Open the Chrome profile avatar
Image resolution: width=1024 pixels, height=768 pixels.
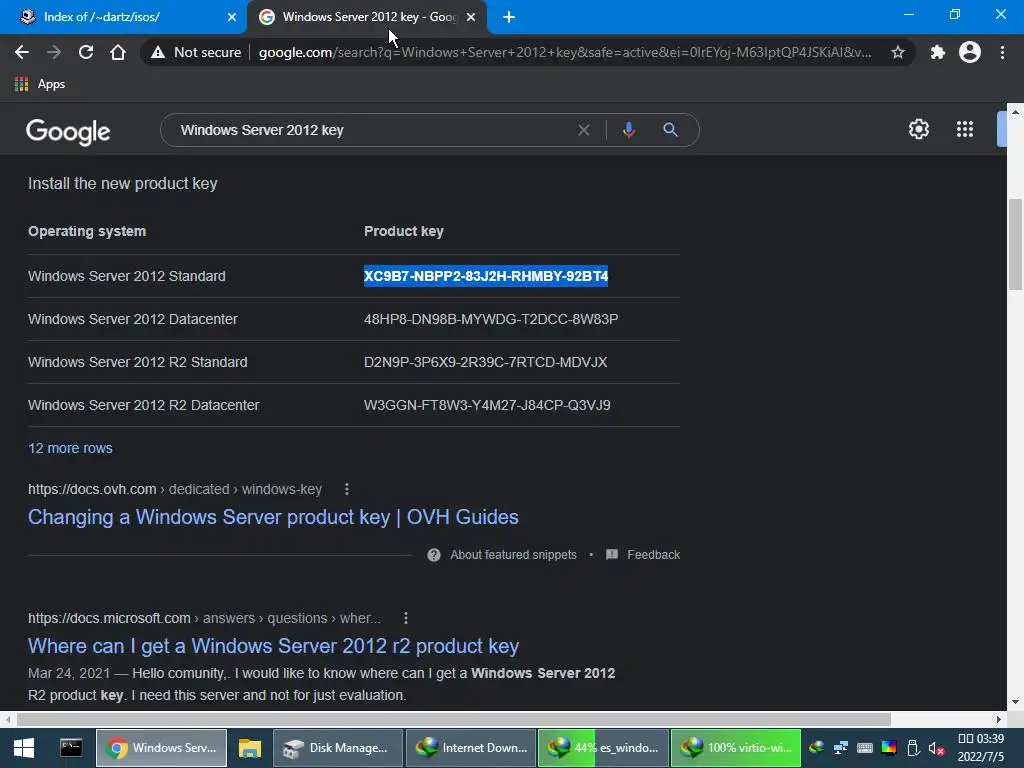970,52
